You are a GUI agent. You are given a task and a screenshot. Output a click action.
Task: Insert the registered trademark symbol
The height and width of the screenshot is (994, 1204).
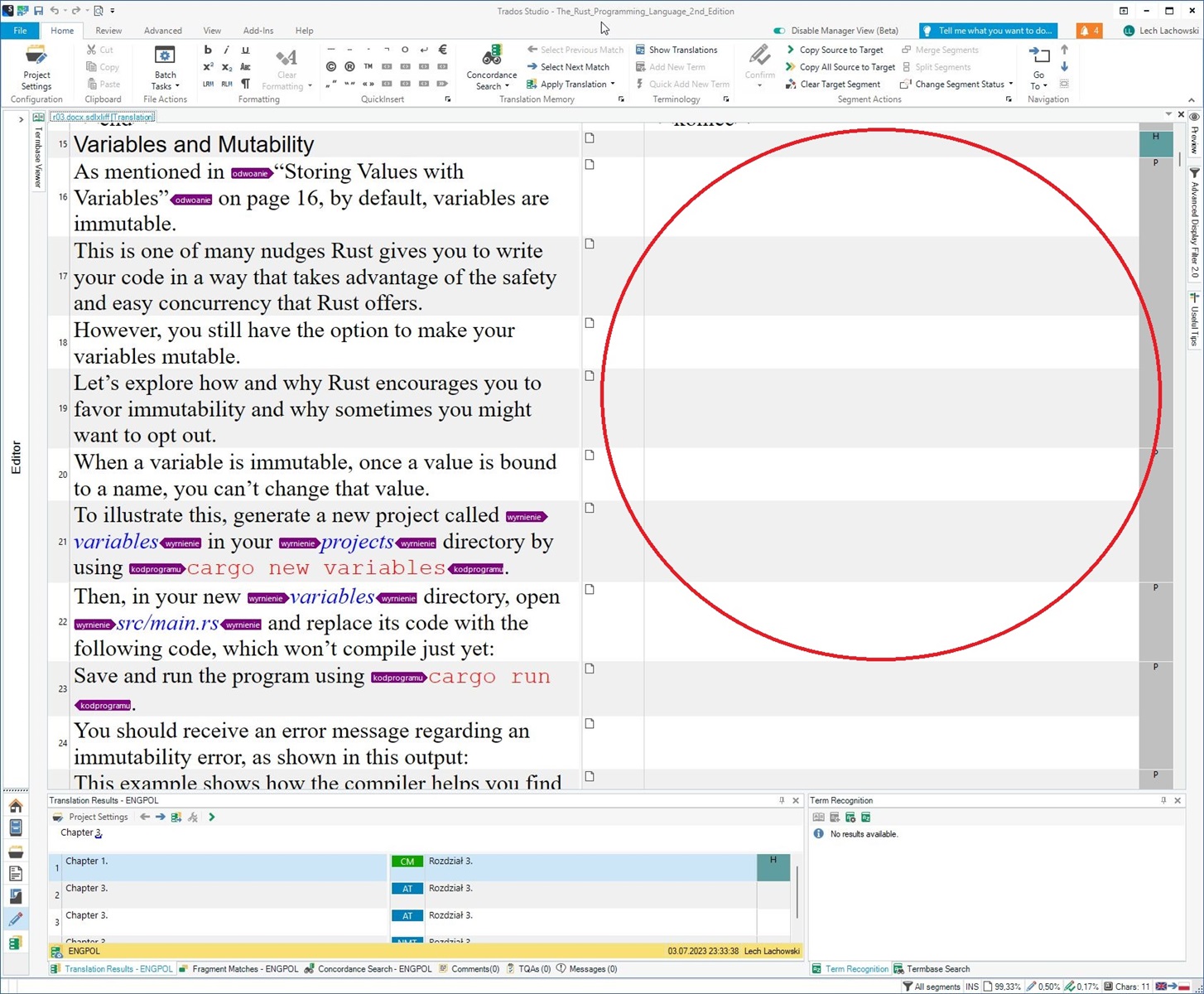349,66
